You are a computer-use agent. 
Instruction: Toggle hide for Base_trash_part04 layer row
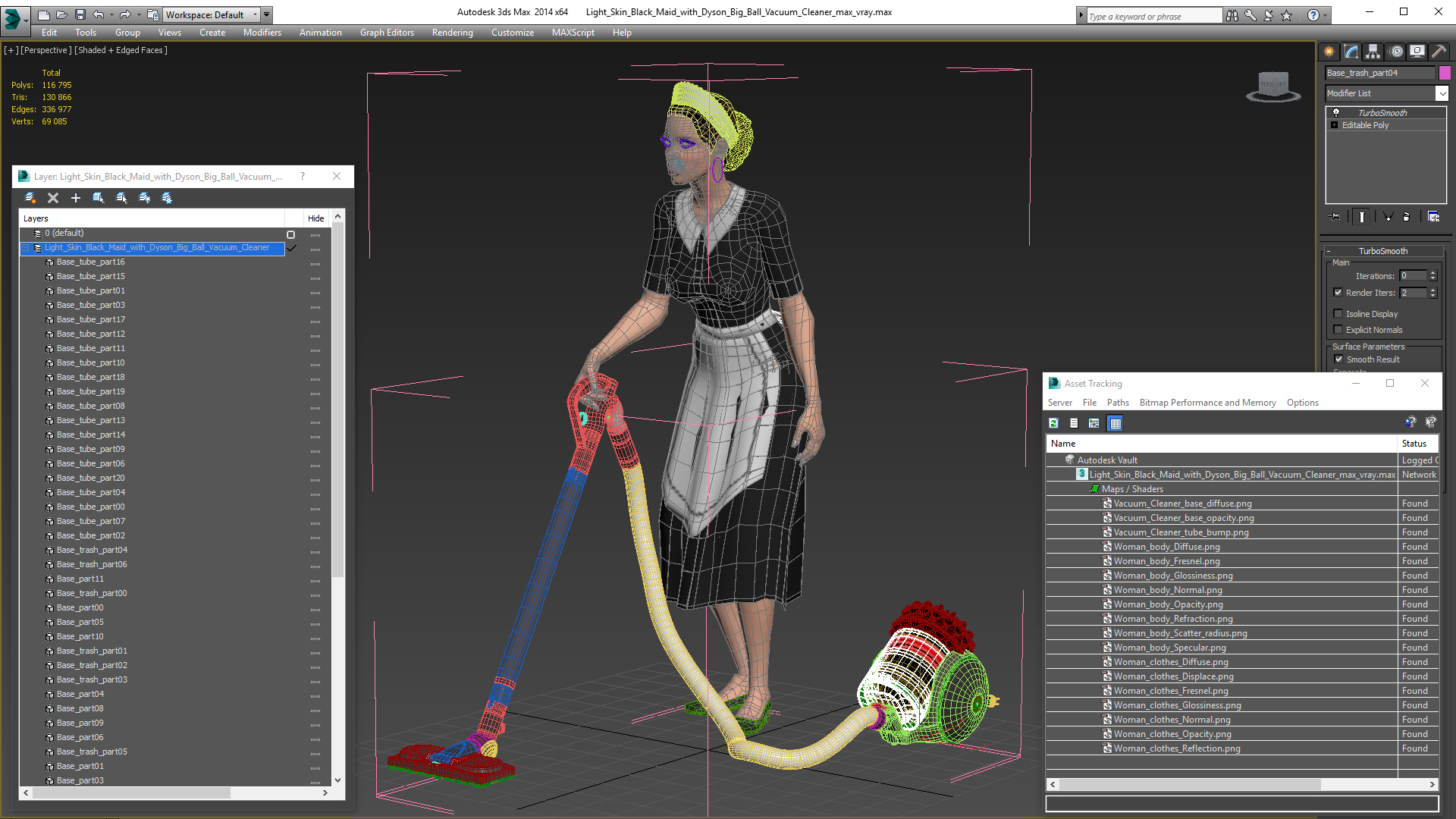(x=315, y=551)
